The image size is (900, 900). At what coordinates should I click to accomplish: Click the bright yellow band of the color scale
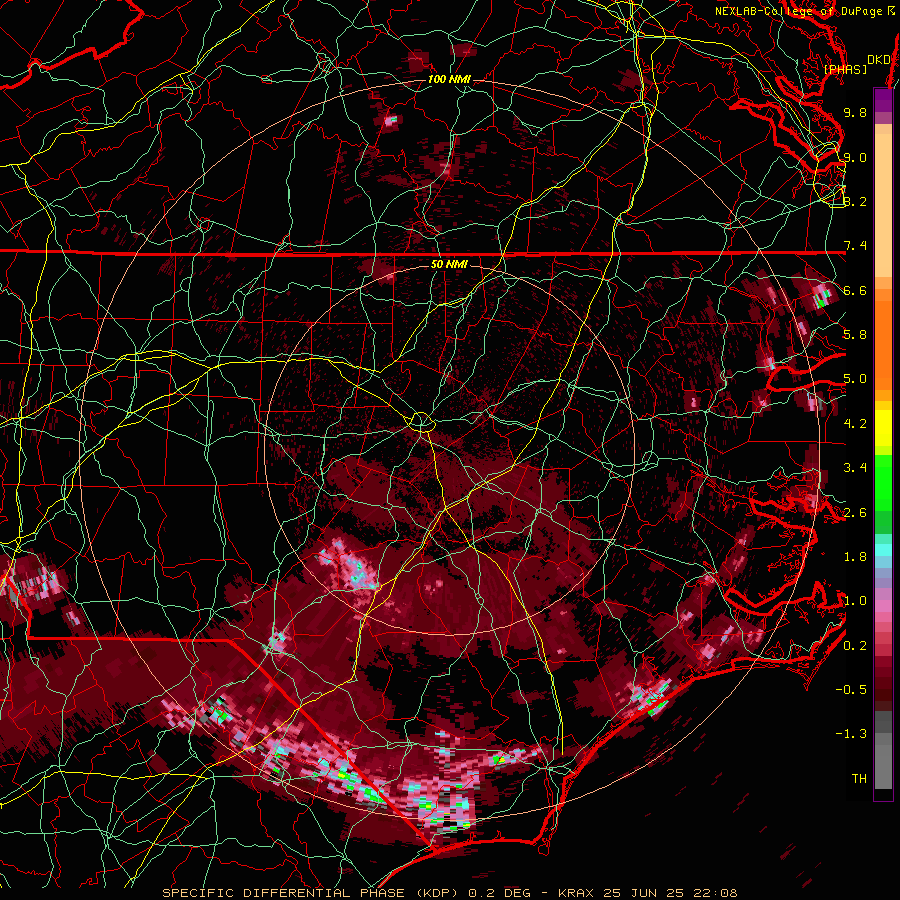point(883,428)
